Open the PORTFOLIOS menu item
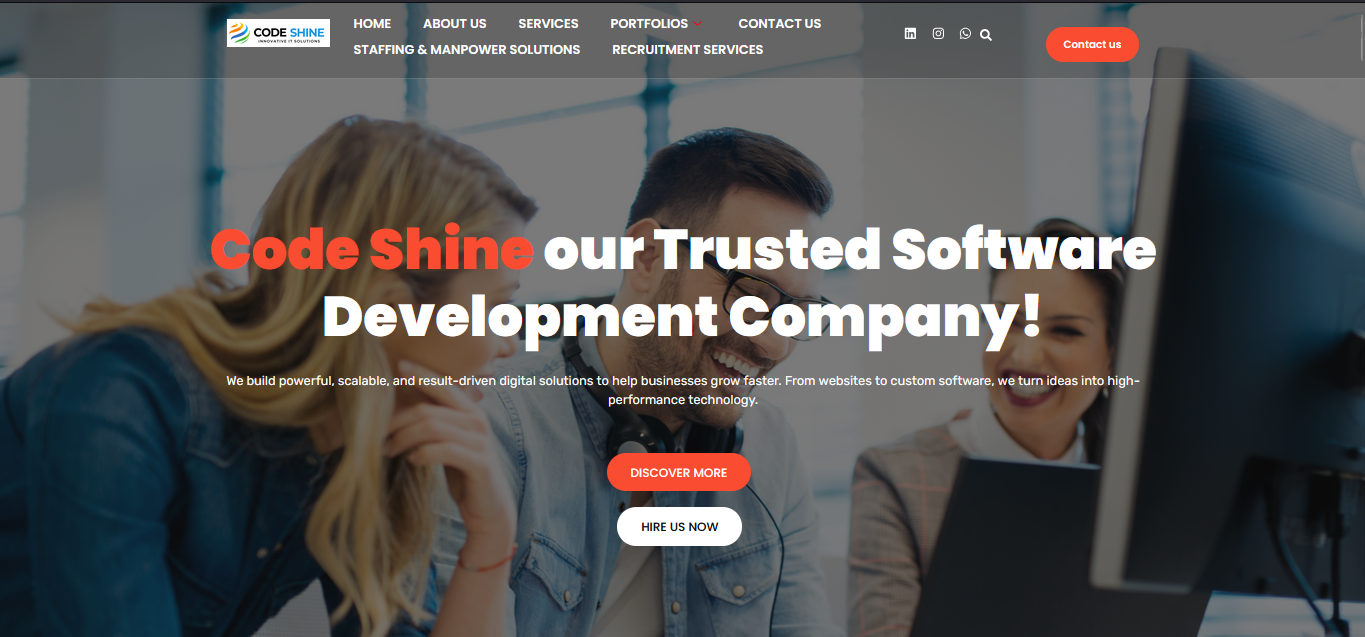Viewport: 1365px width, 637px height. pos(649,23)
